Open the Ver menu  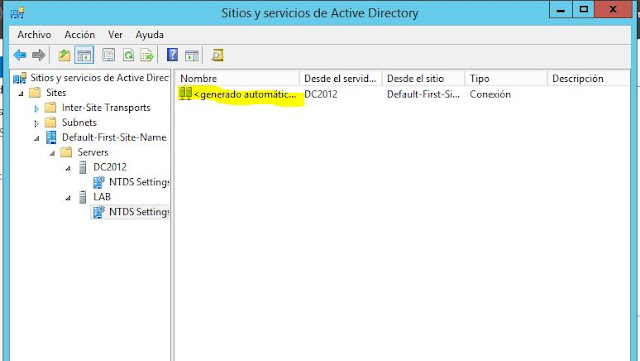tap(116, 35)
